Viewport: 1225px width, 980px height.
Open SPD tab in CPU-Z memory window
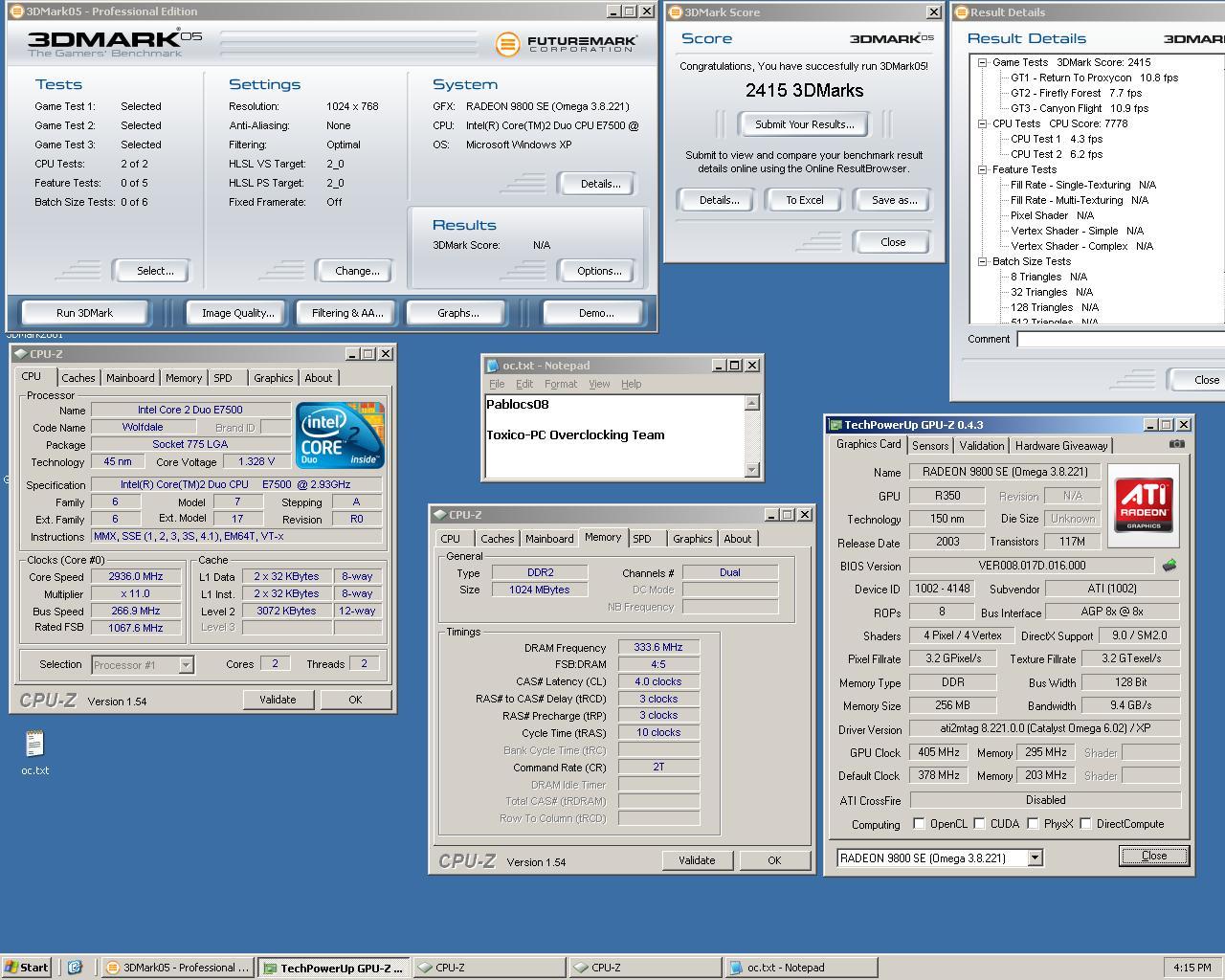coord(642,539)
